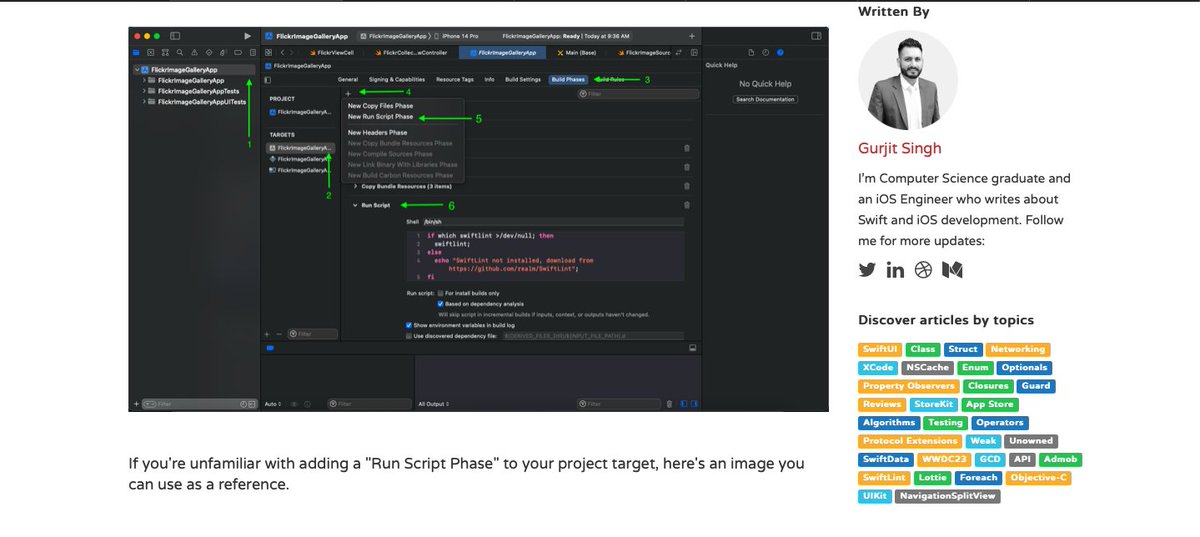
Task: Click the plus icon in Xcode title bar
Action: (691, 35)
